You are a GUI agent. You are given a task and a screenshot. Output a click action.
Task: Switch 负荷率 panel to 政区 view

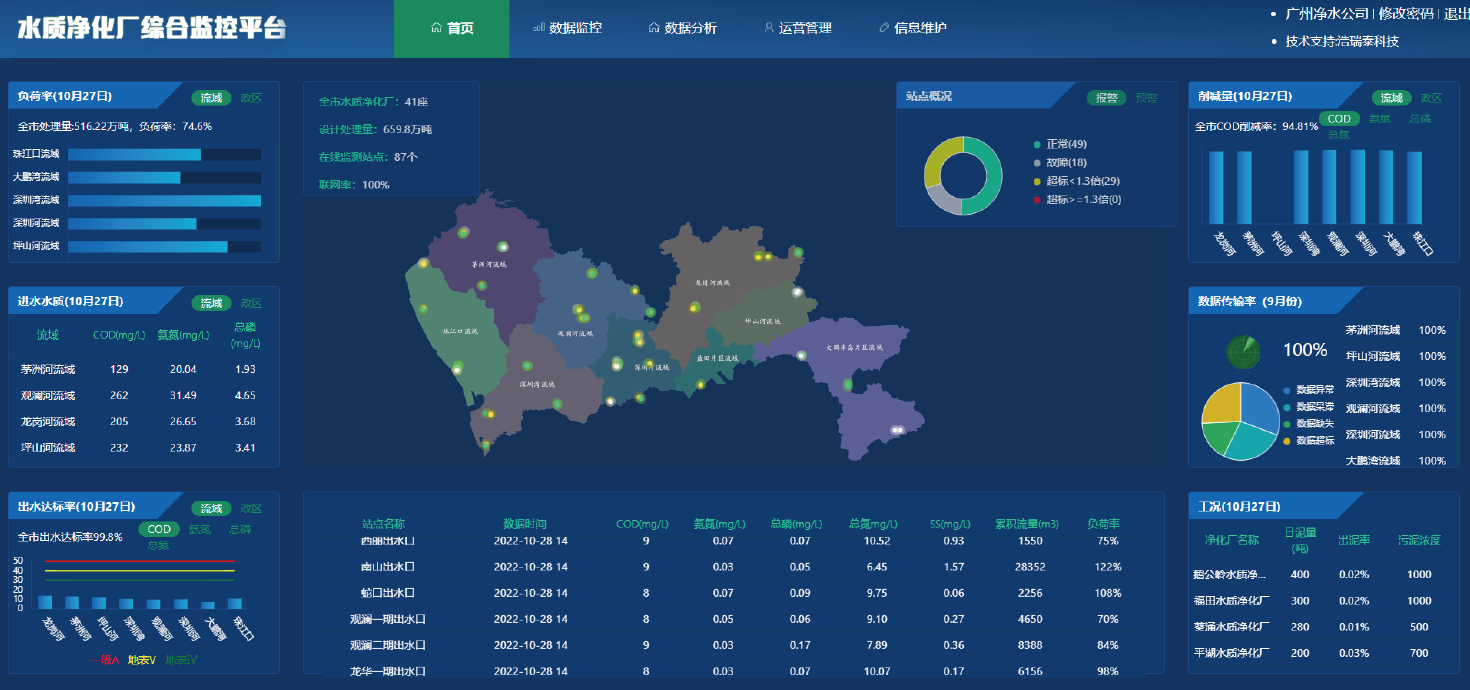[x=251, y=98]
